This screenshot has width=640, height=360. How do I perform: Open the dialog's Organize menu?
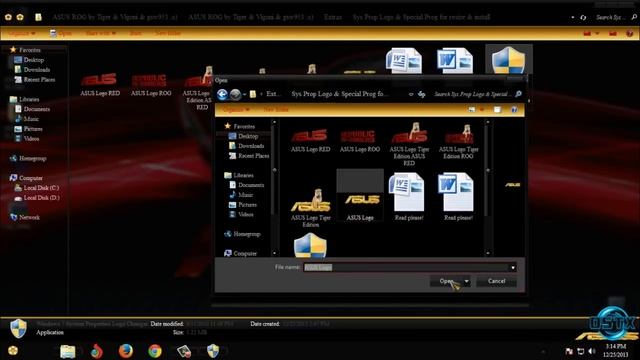click(236, 109)
